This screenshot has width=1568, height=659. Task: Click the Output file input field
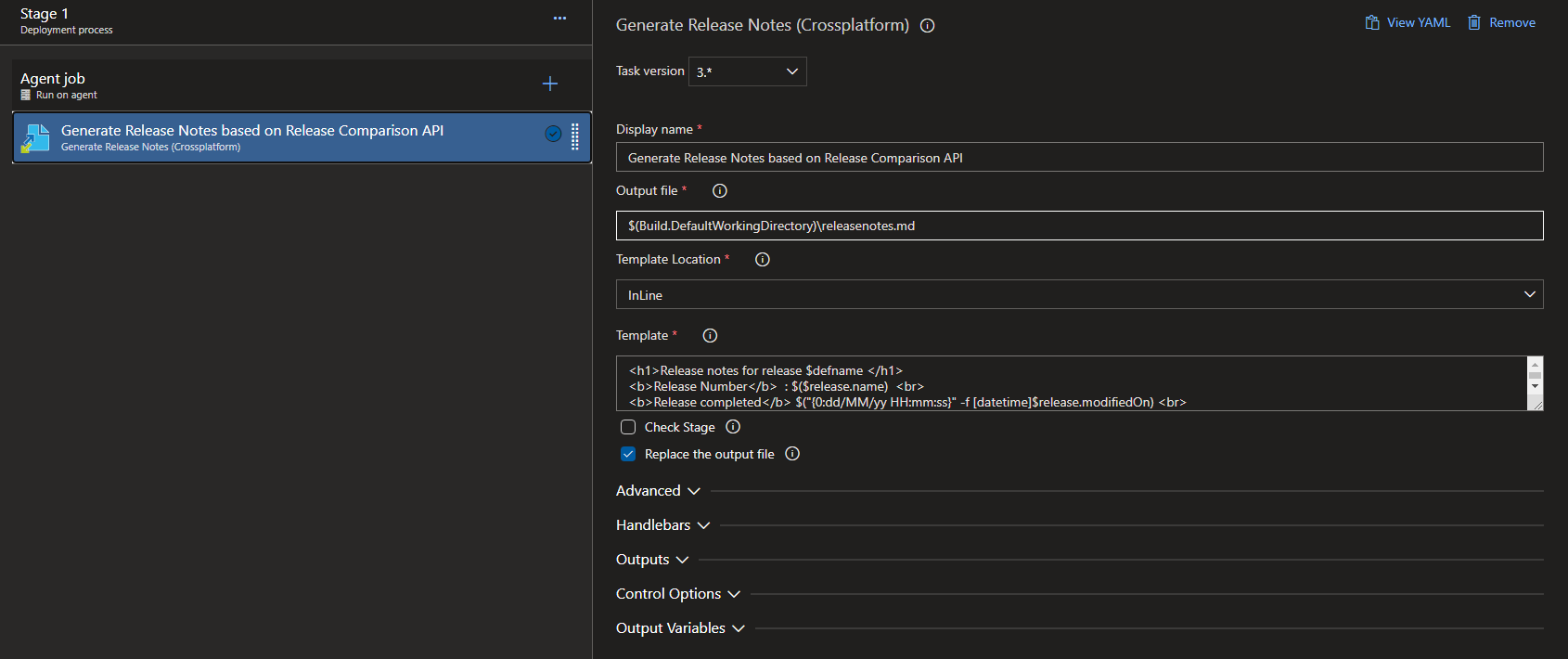click(x=1079, y=226)
